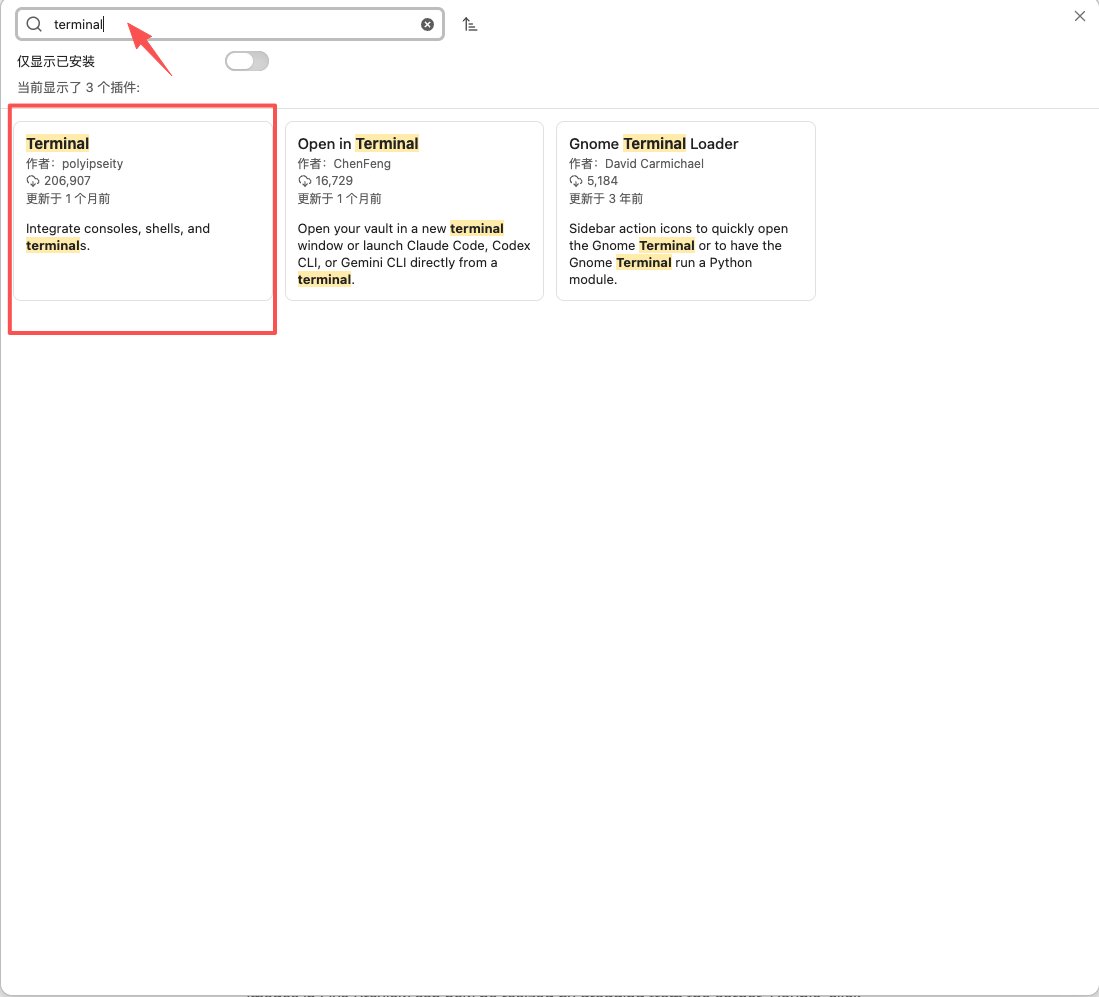Click author name ChenFeng
Viewport: 1099px width, 997px height.
[x=362, y=163]
